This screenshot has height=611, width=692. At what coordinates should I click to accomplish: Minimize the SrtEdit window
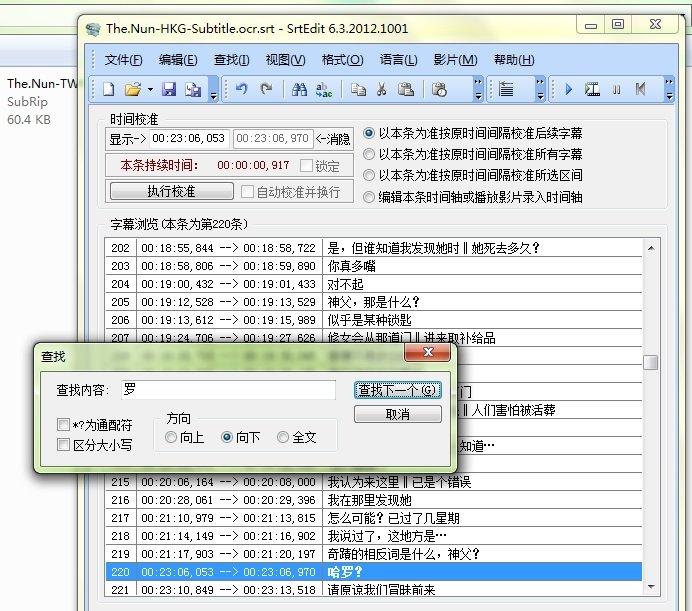point(591,25)
